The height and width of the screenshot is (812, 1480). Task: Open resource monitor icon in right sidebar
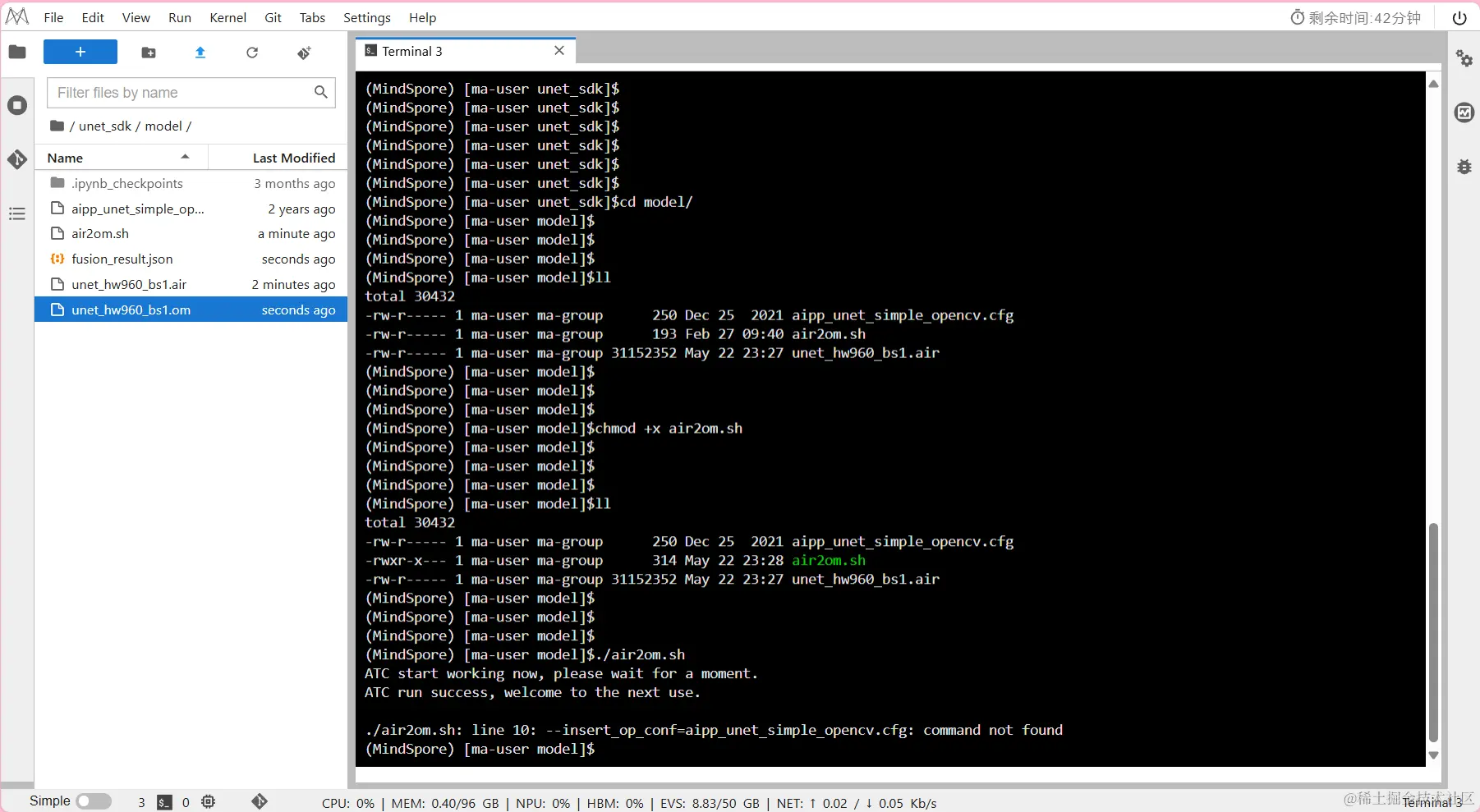pos(1464,112)
